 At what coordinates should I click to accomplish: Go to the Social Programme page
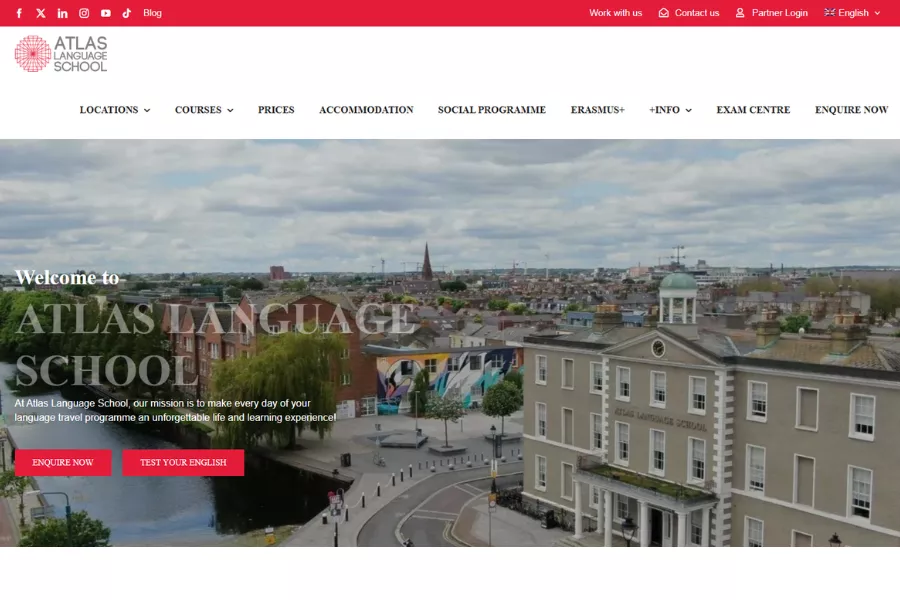click(492, 110)
